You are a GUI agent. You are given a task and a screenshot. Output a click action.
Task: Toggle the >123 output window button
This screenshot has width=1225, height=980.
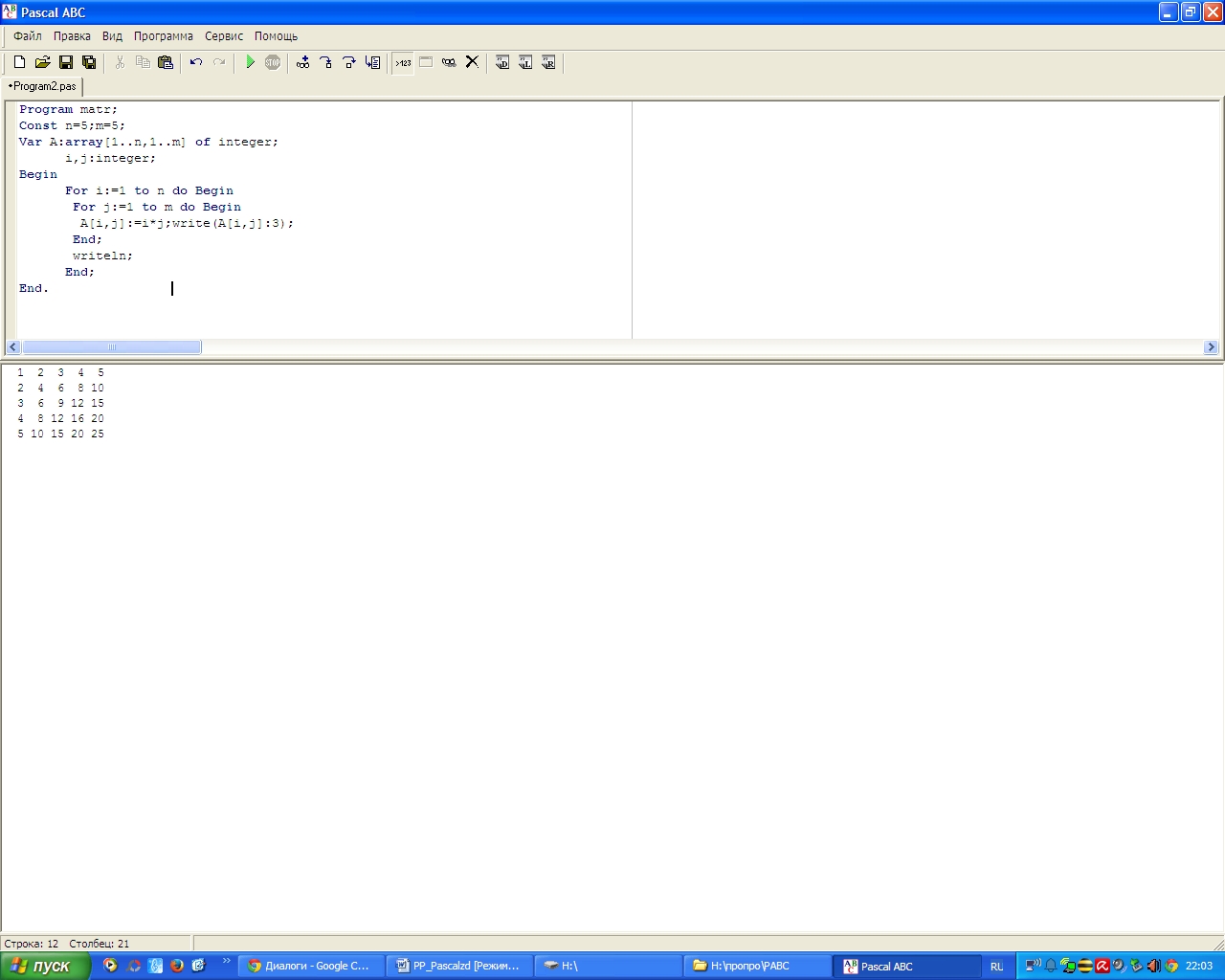point(403,62)
